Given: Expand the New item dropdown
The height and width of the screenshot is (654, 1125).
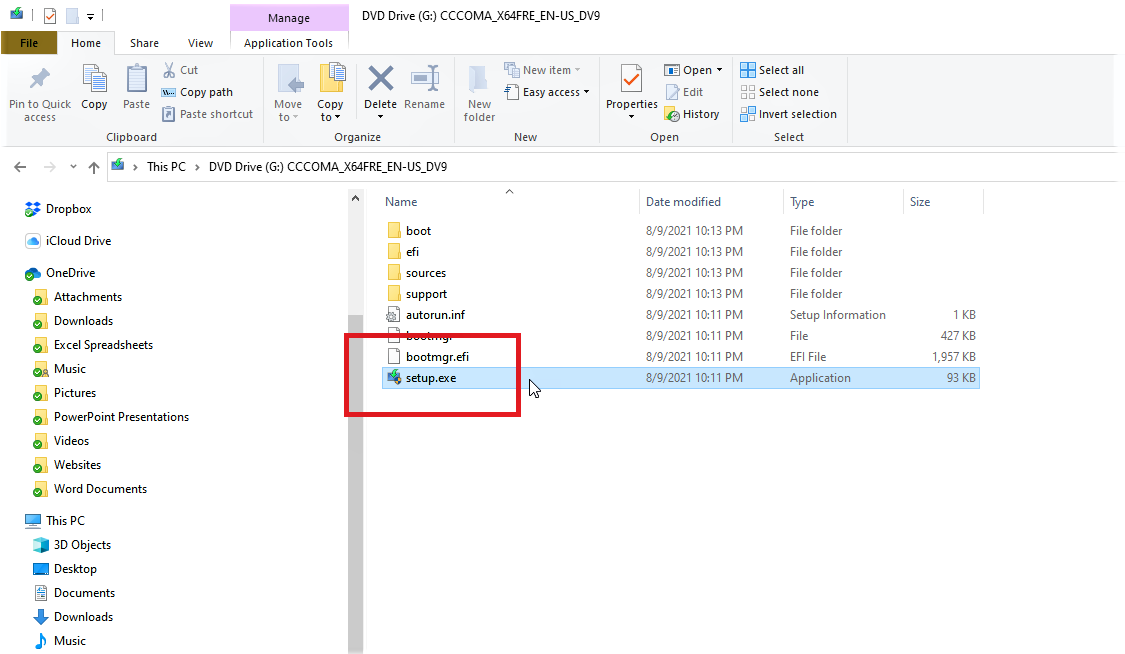Looking at the screenshot, I should coord(543,69).
